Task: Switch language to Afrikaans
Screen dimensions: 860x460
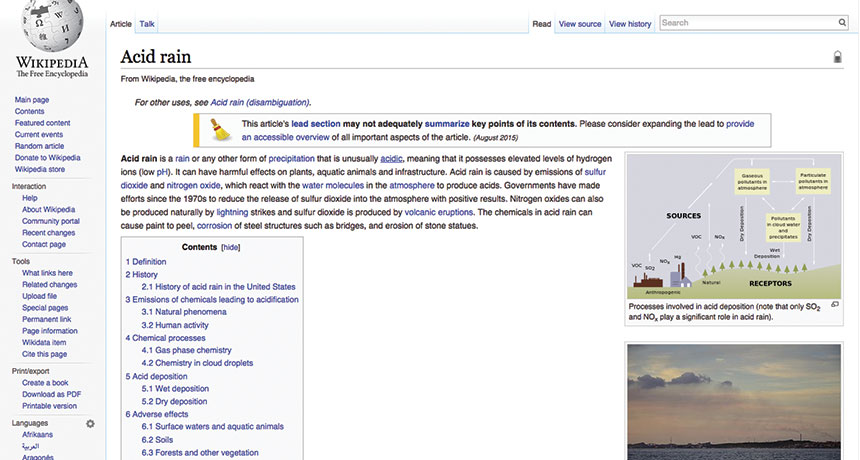Action: tap(37, 434)
